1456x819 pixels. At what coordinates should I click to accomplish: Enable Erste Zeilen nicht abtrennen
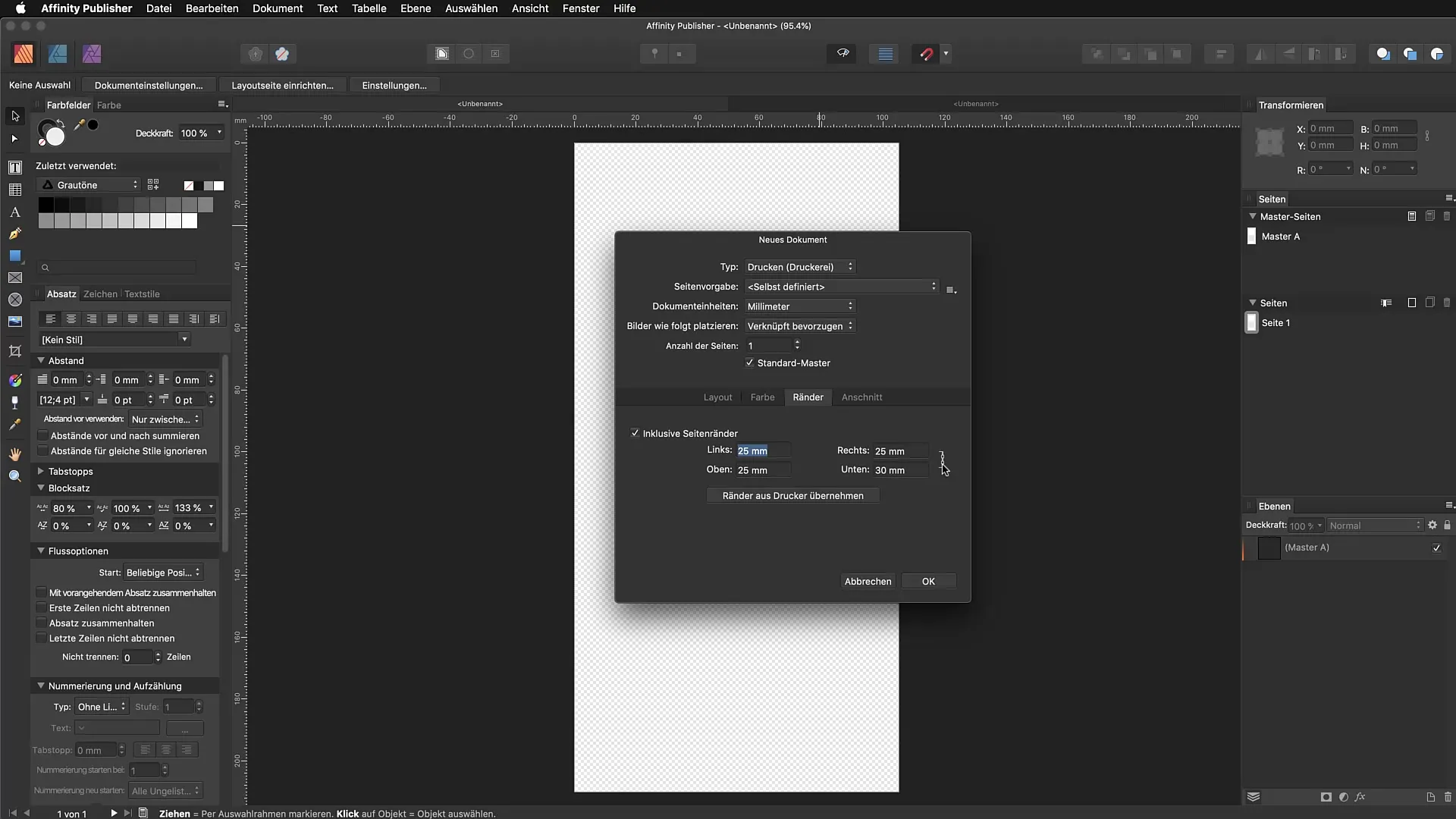point(42,608)
